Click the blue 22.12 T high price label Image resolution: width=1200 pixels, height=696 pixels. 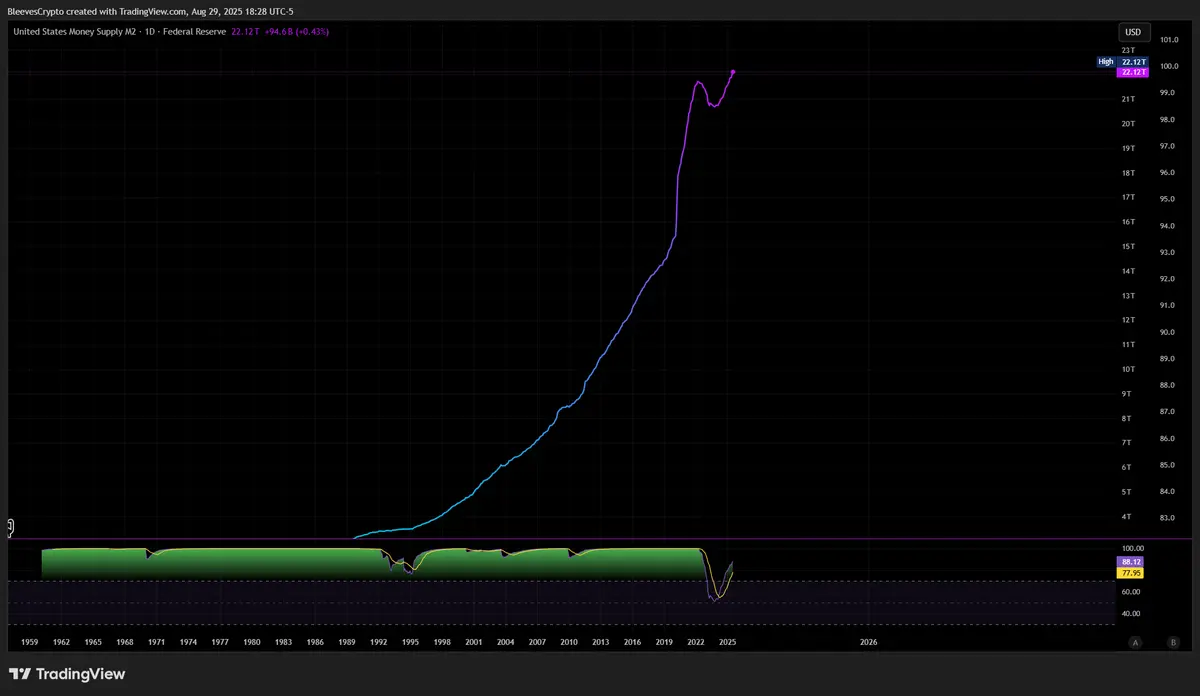(1134, 62)
